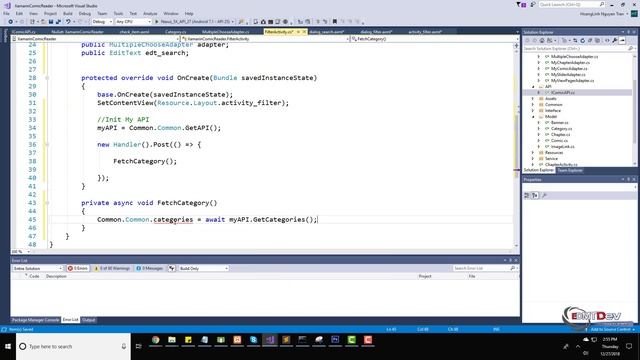Click the Navigate Backward toolbar icon
This screenshot has height=360, width=640.
coord(10,22)
